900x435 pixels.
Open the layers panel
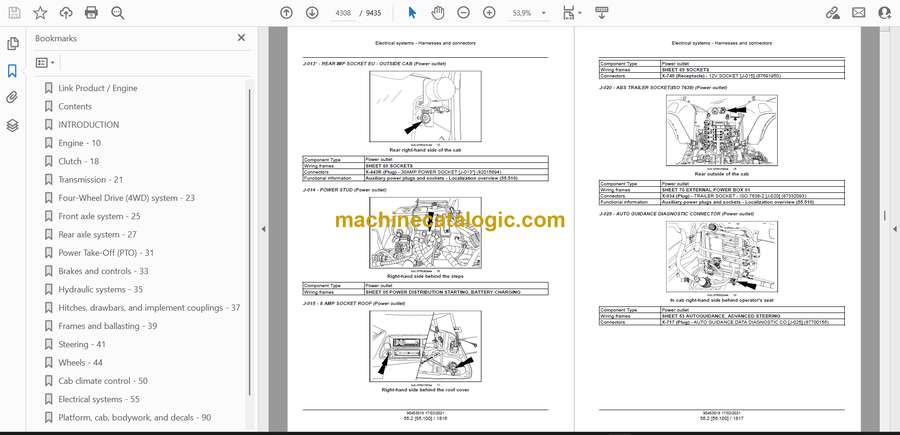[12, 126]
